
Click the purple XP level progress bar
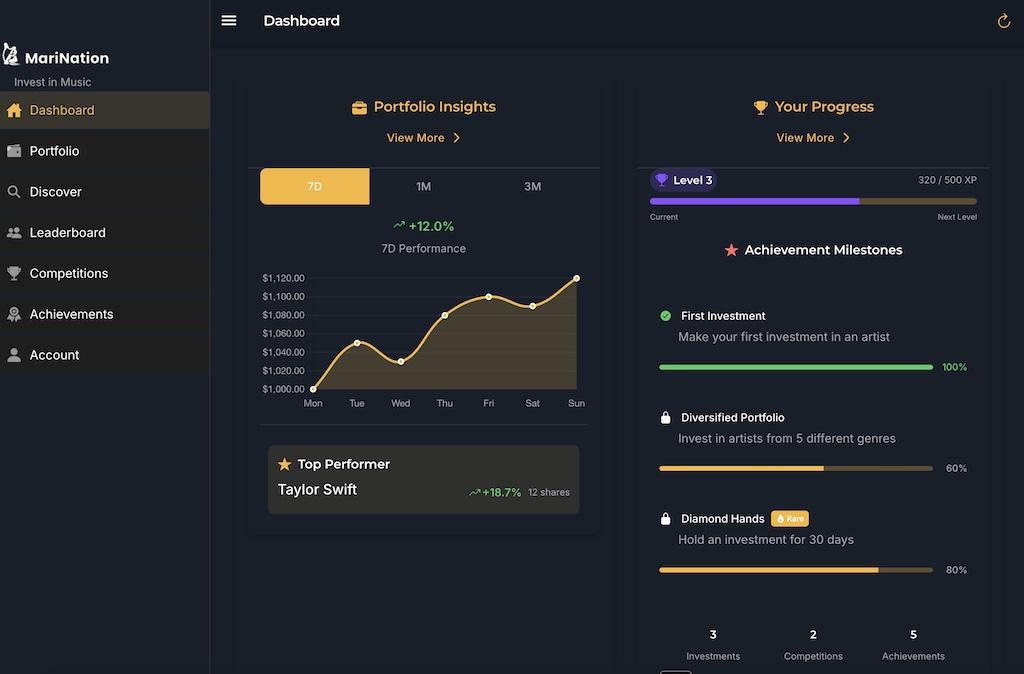[x=813, y=202]
